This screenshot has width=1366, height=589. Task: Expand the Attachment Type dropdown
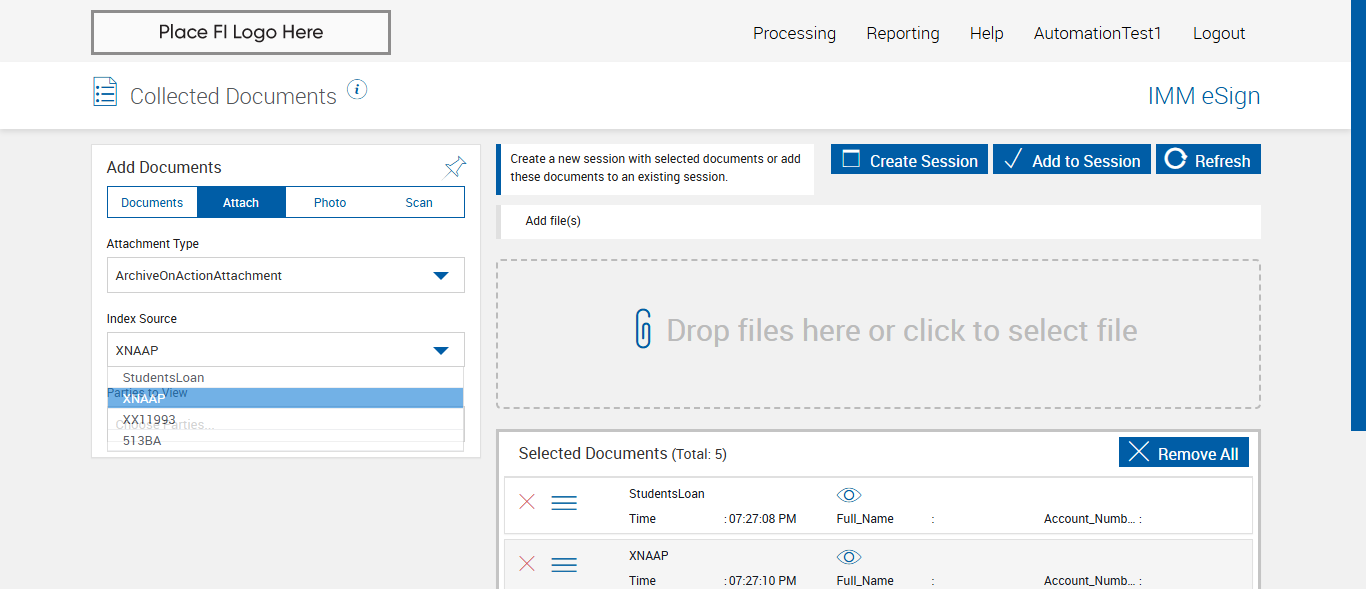[440, 276]
